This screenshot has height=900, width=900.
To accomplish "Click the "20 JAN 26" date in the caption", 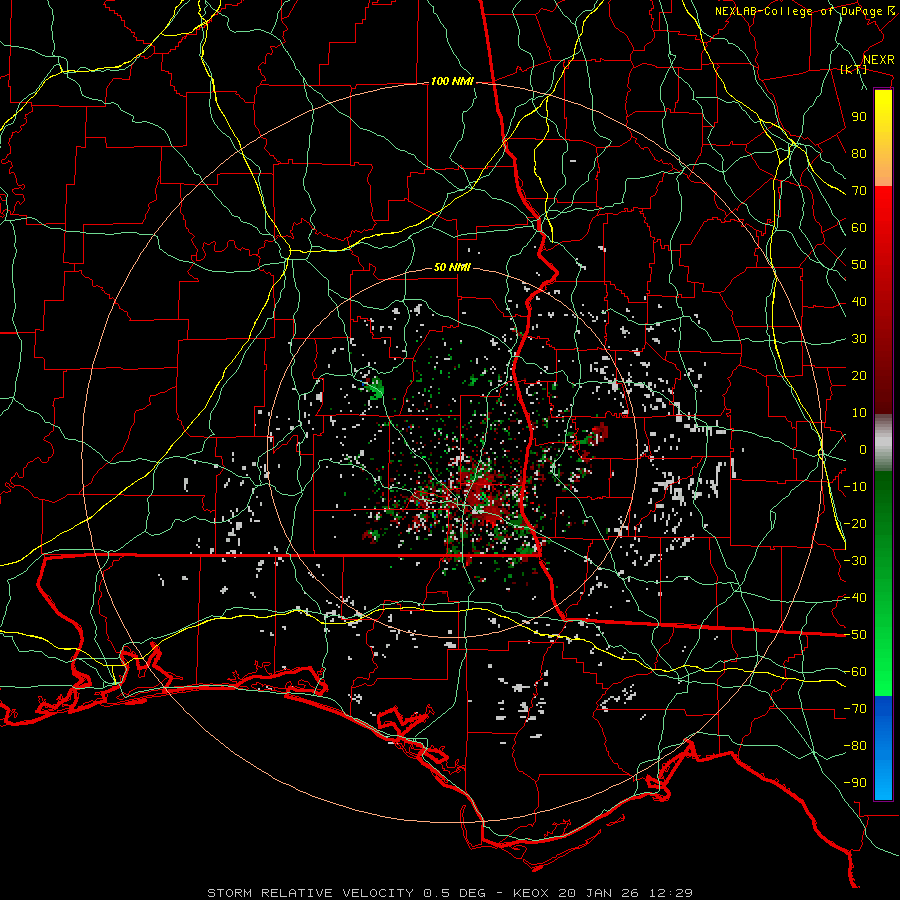I will [x=599, y=893].
